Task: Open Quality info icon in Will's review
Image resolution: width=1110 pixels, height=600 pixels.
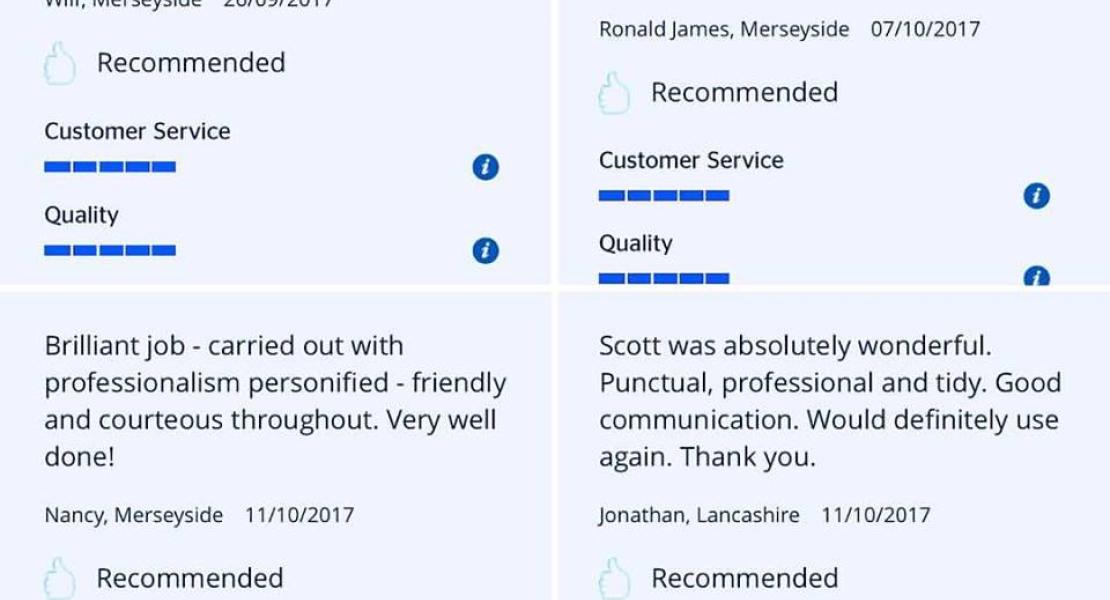Action: pyautogui.click(x=486, y=250)
